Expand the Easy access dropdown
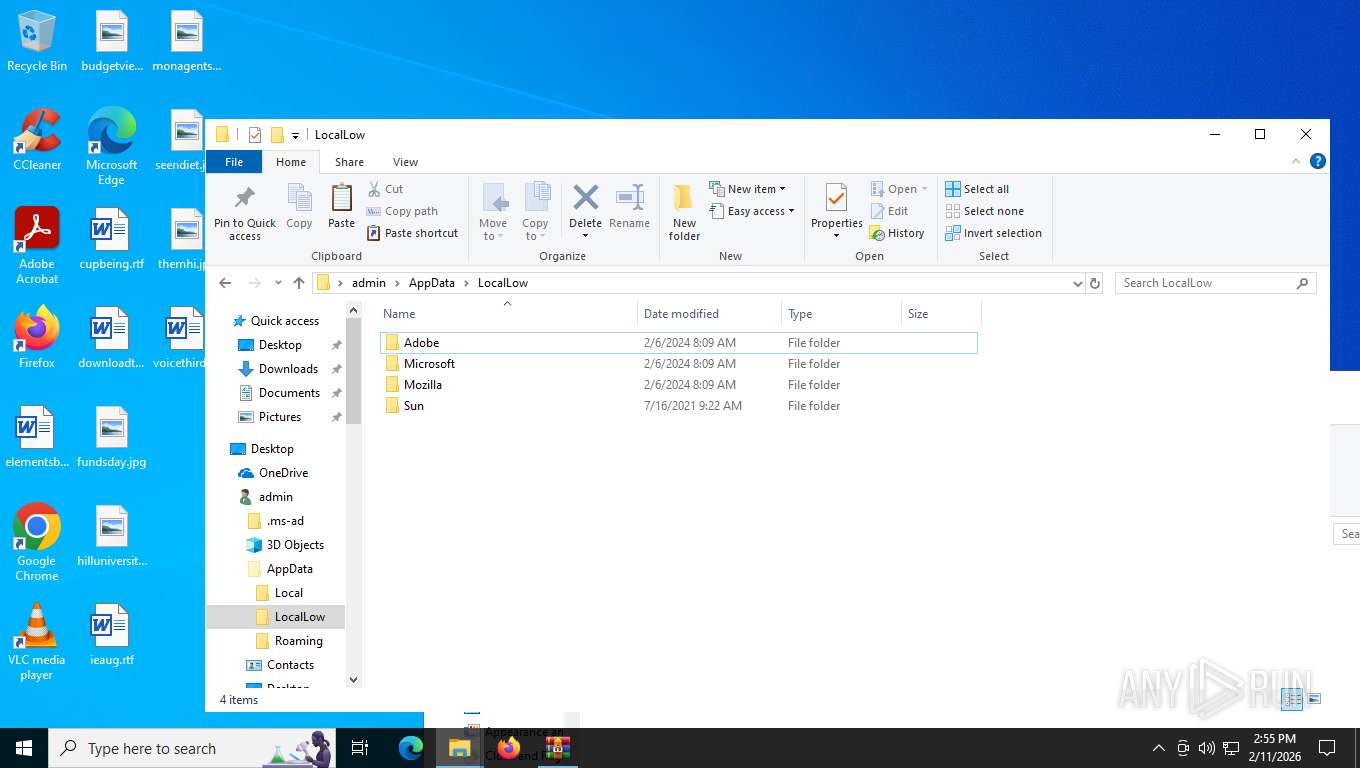Screen dimensions: 1360x768 click(x=752, y=211)
